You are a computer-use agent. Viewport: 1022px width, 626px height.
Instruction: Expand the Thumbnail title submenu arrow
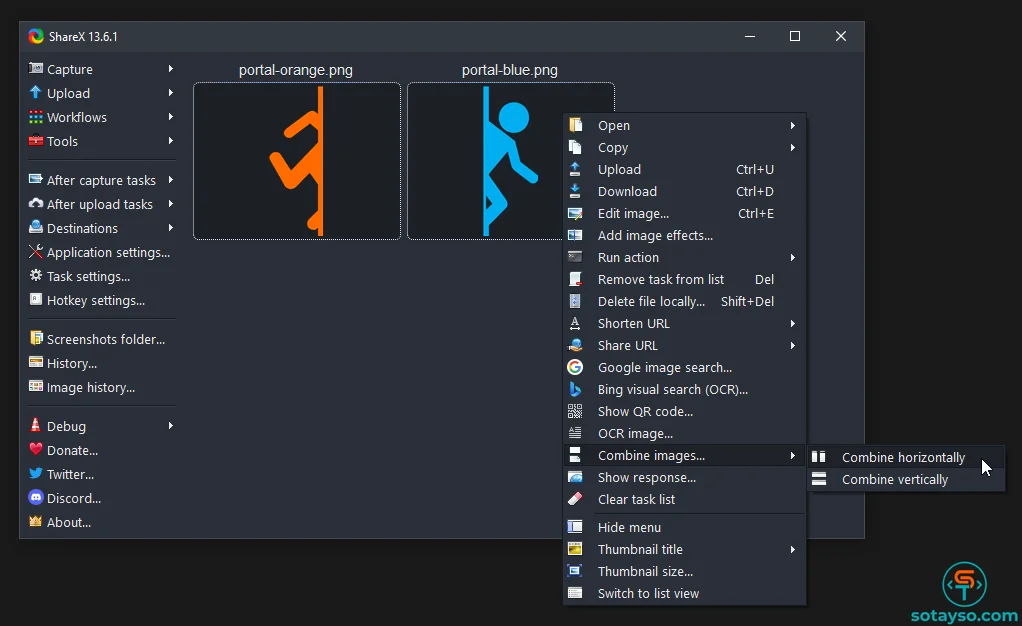[x=793, y=550]
